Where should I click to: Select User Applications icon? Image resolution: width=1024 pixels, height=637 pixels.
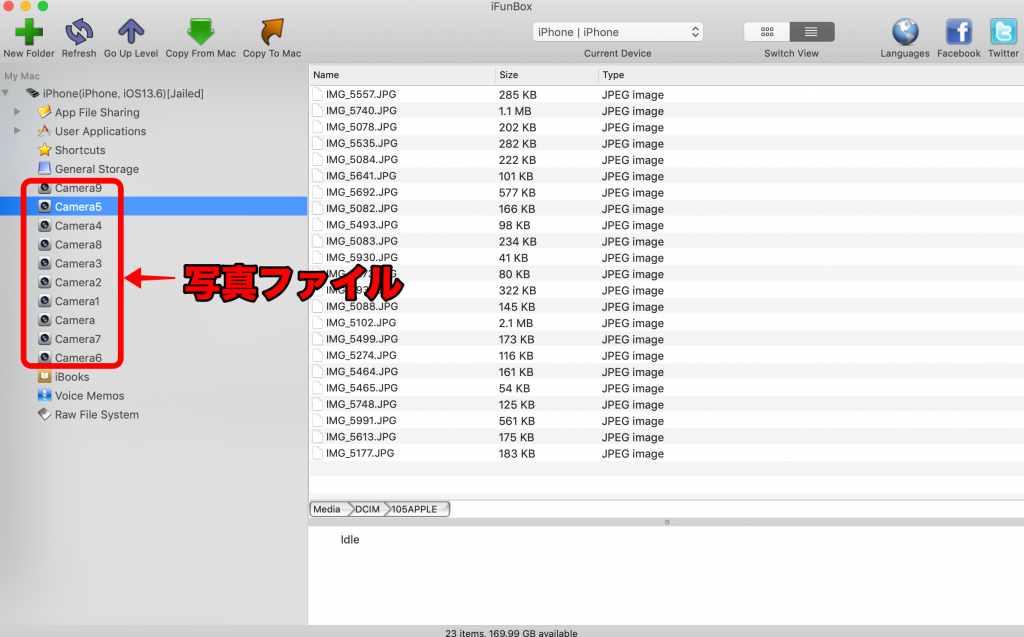(x=44, y=131)
